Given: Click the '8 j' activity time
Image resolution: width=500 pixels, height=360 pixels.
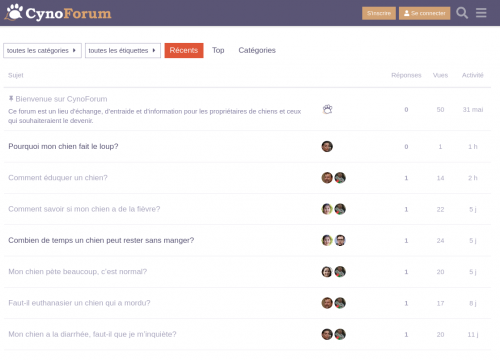Looking at the screenshot, I should (x=473, y=303).
